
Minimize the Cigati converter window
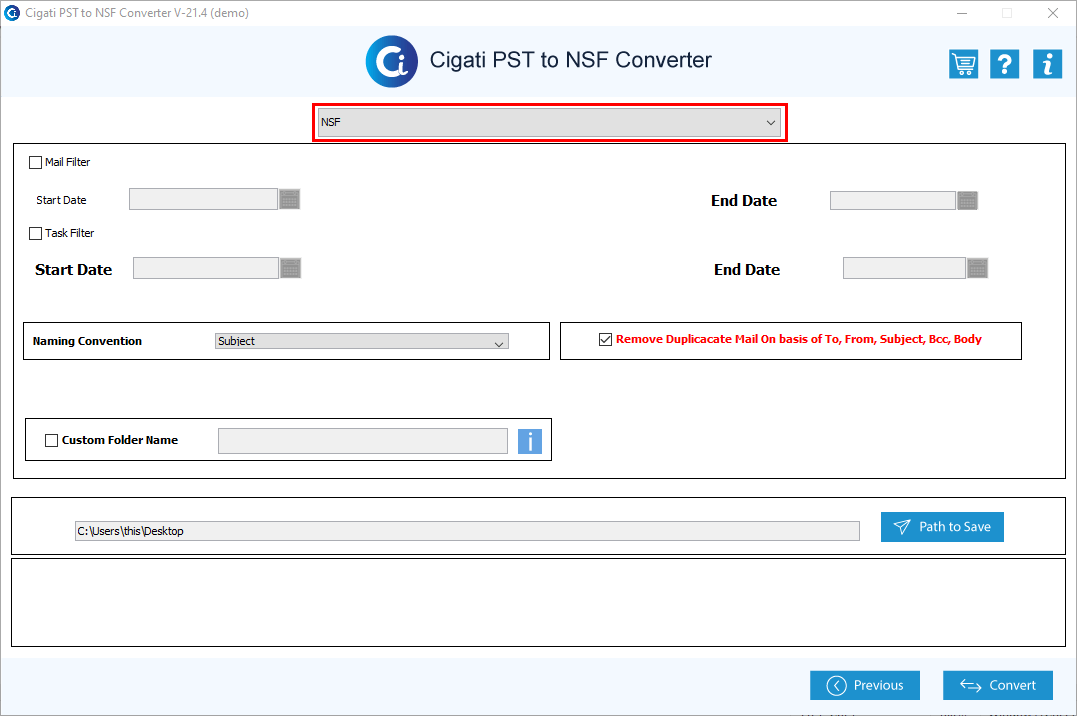click(962, 13)
